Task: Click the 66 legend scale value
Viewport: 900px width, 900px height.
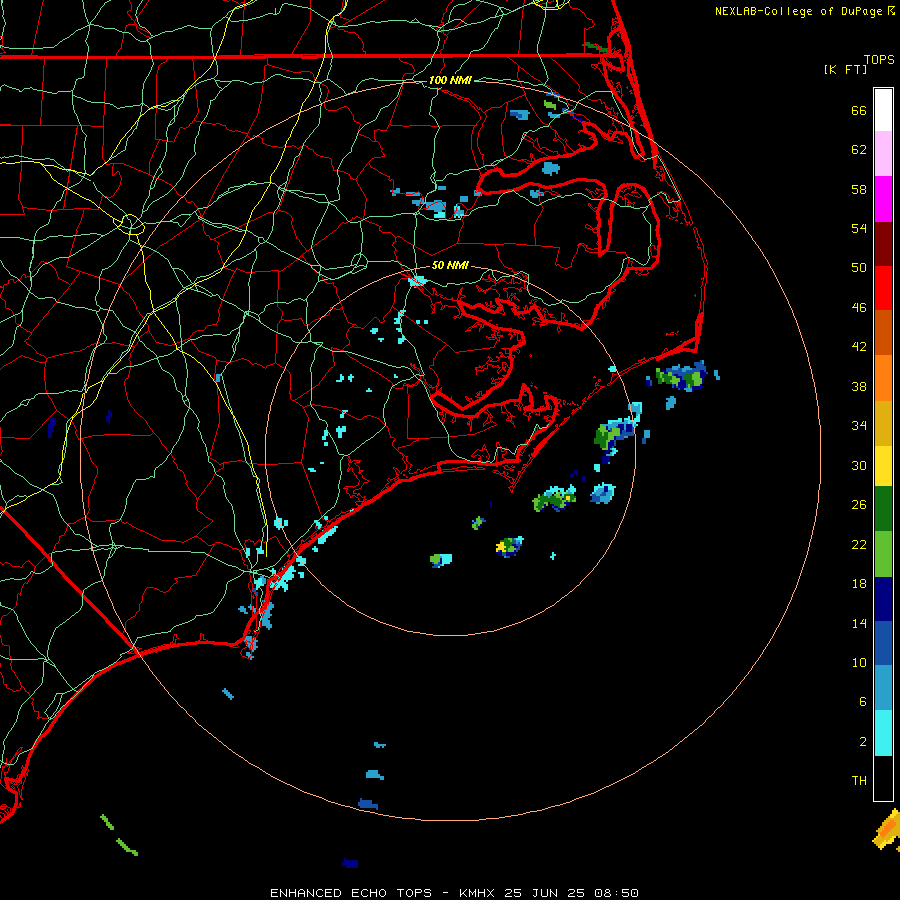Action: (x=859, y=110)
